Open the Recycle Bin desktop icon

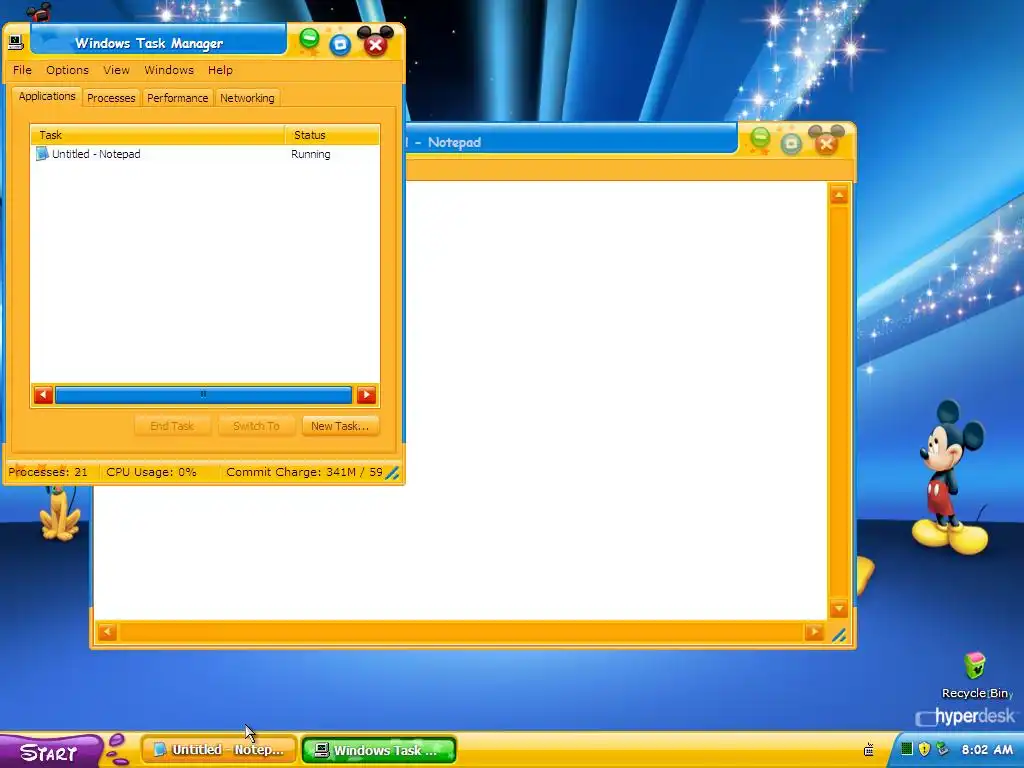974,675
